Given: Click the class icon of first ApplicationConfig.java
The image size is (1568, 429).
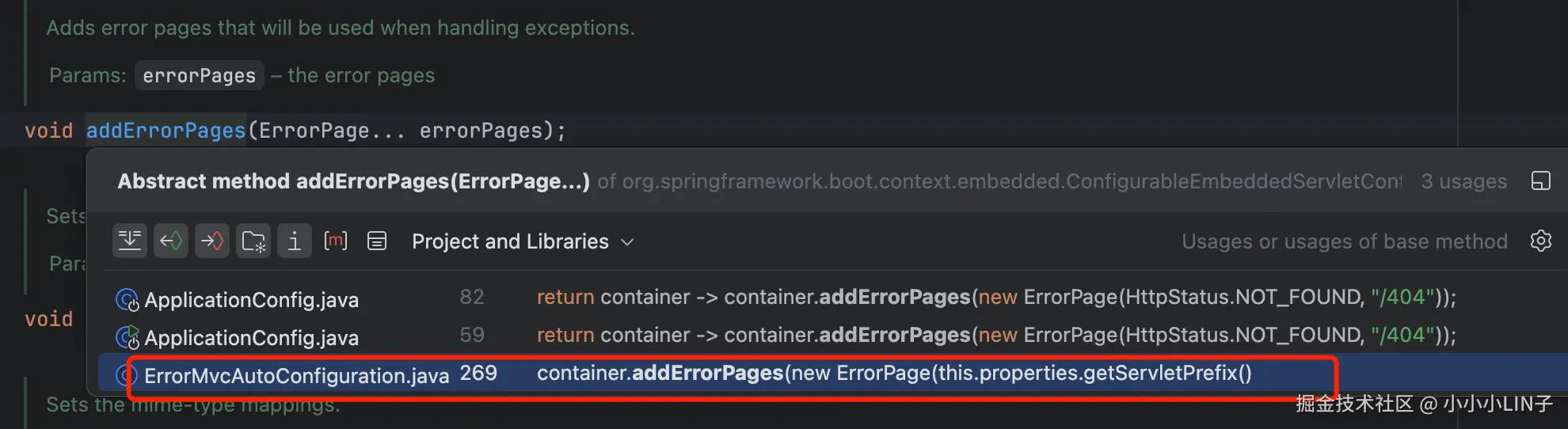Looking at the screenshot, I should (x=127, y=300).
